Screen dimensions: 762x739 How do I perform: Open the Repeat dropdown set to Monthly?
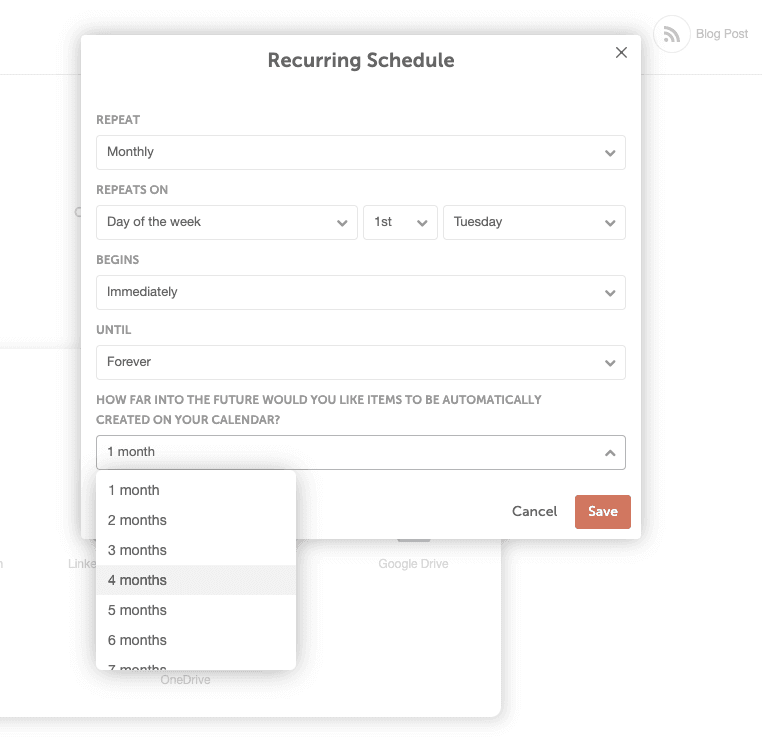click(x=360, y=152)
